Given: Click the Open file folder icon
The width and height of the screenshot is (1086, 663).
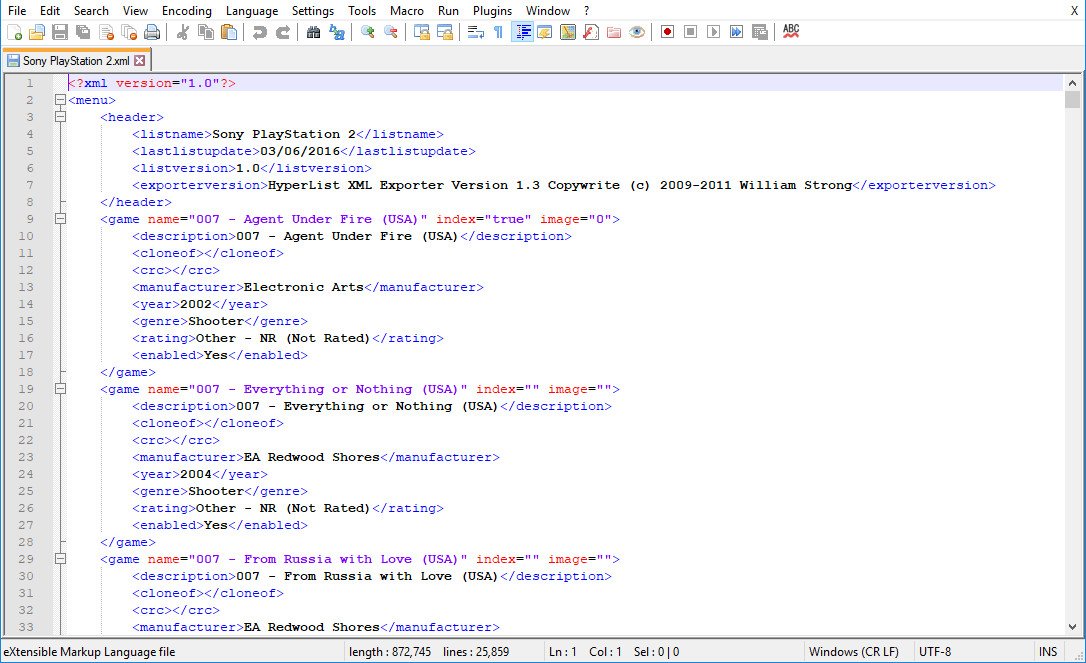Looking at the screenshot, I should (37, 32).
